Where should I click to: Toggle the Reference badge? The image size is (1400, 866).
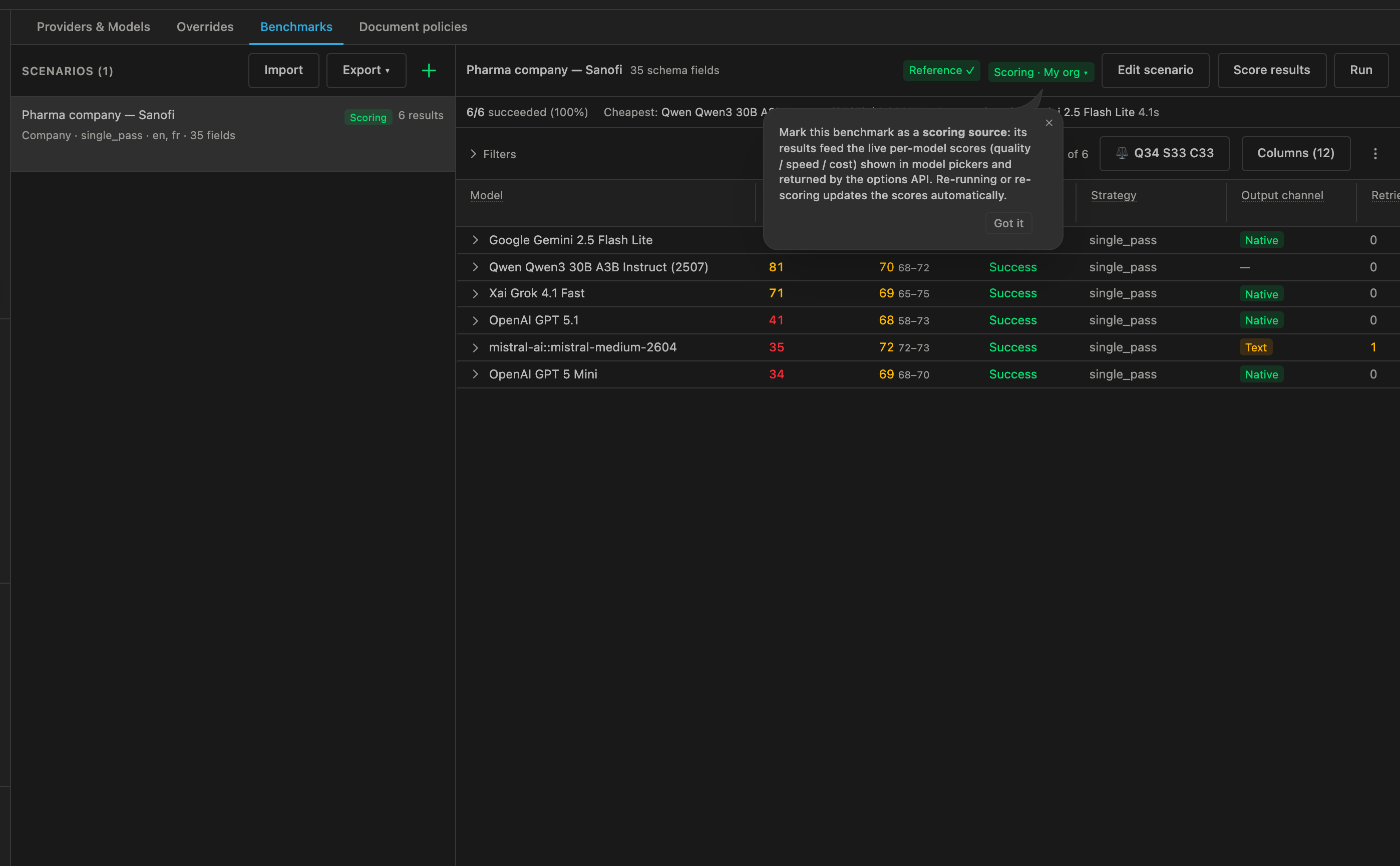point(941,71)
